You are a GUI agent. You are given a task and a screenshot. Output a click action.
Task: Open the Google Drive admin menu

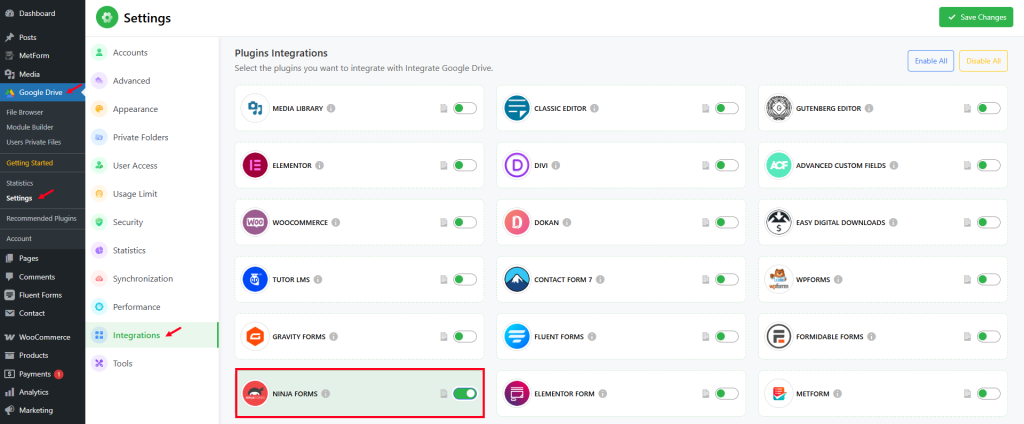[42, 93]
